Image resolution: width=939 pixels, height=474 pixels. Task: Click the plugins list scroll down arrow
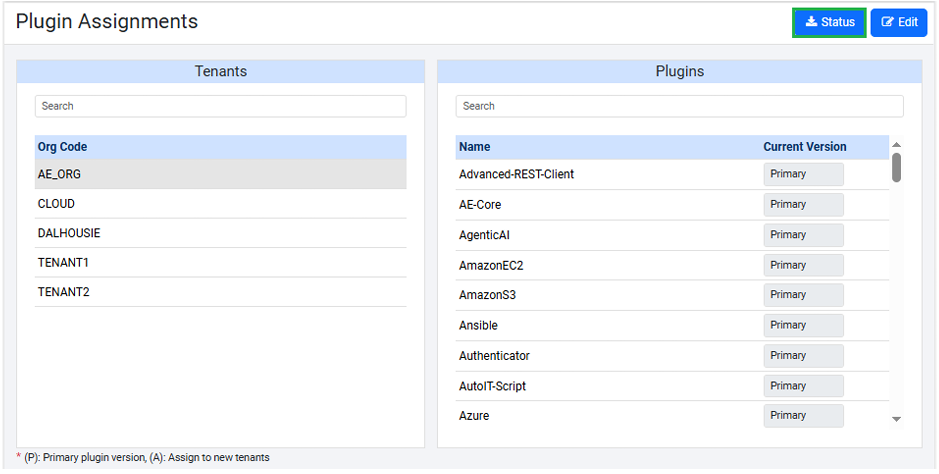[x=896, y=420]
